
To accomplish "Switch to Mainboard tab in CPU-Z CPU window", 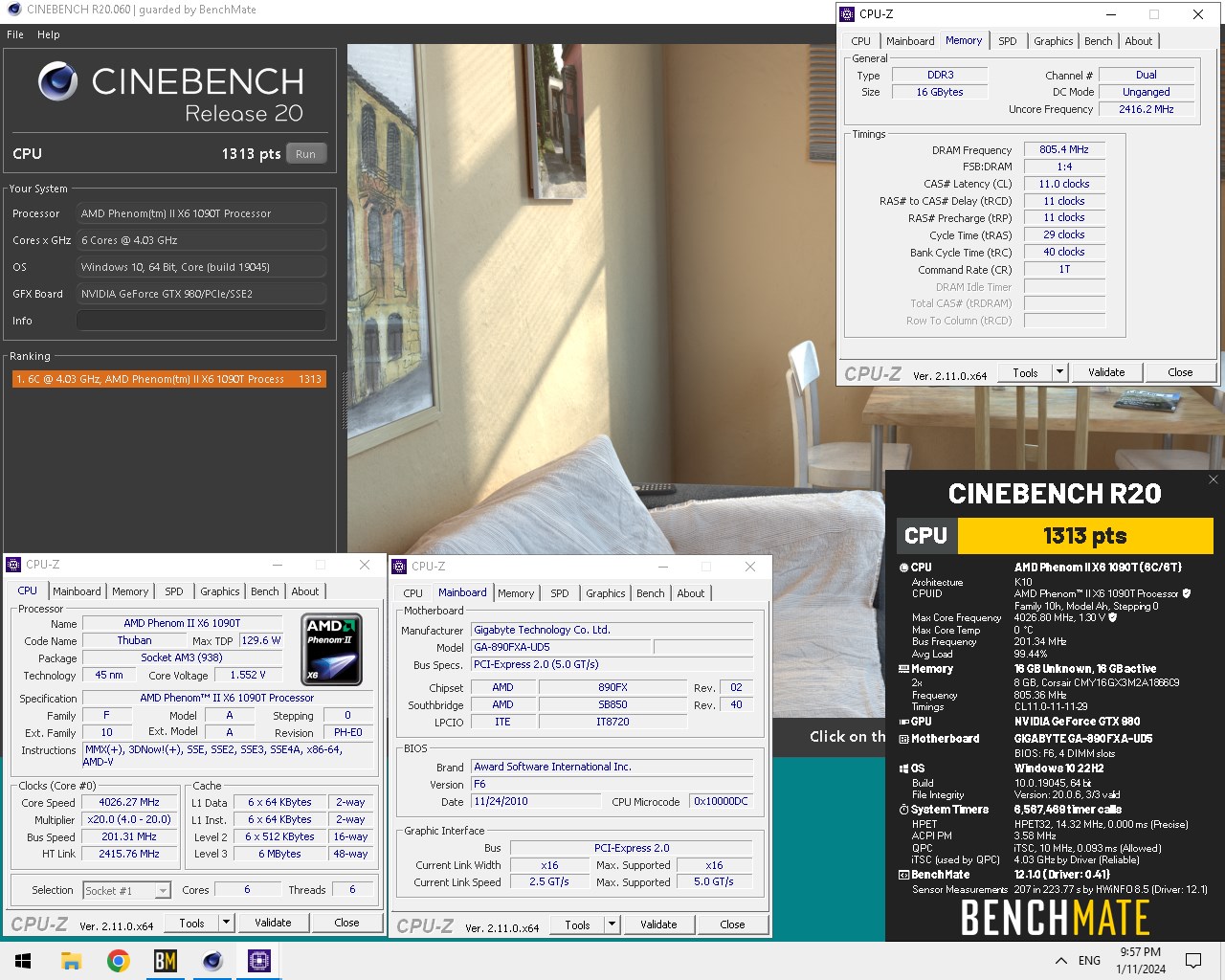I will [x=77, y=591].
